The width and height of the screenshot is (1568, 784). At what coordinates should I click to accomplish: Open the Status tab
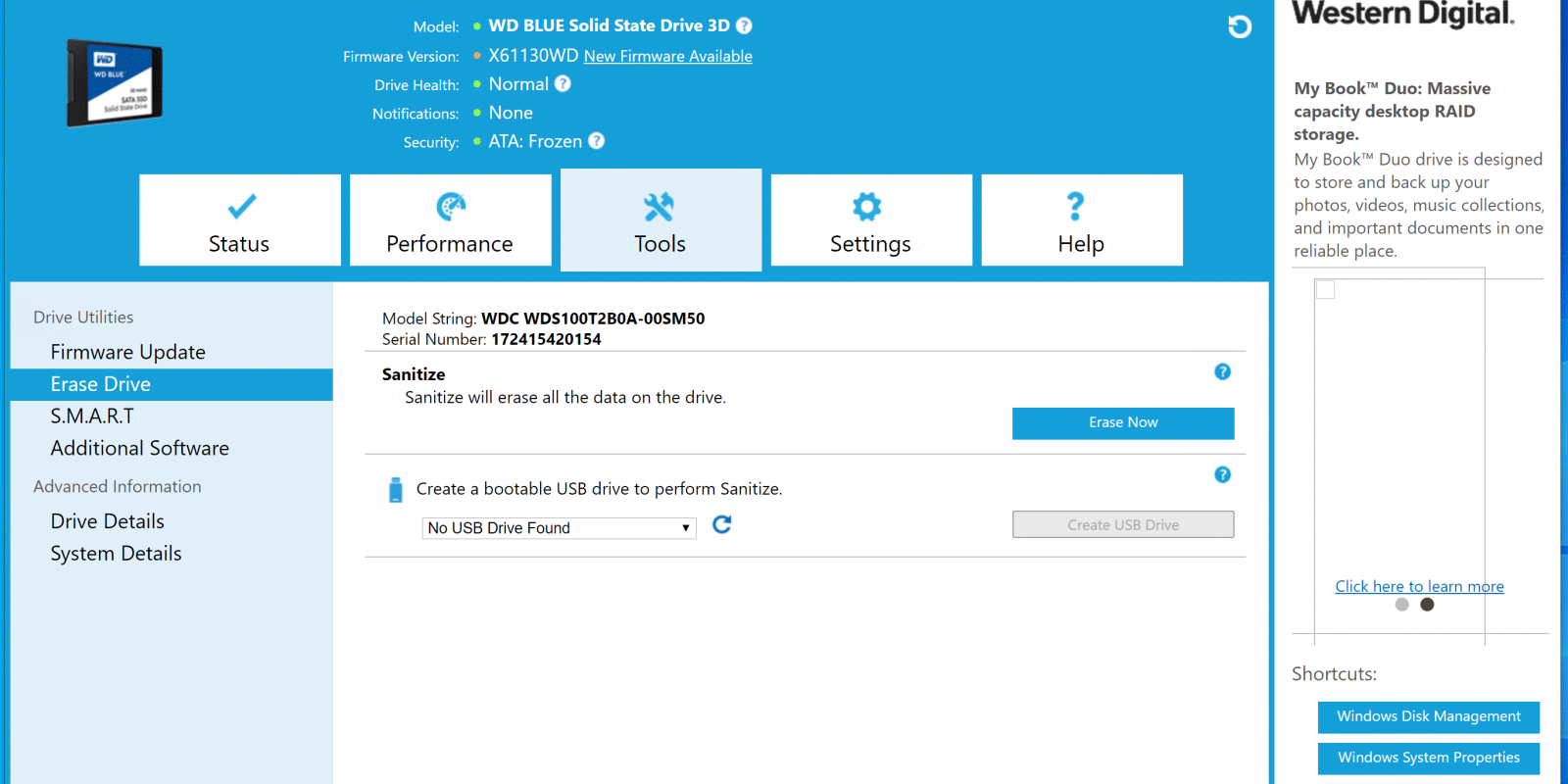click(x=240, y=220)
